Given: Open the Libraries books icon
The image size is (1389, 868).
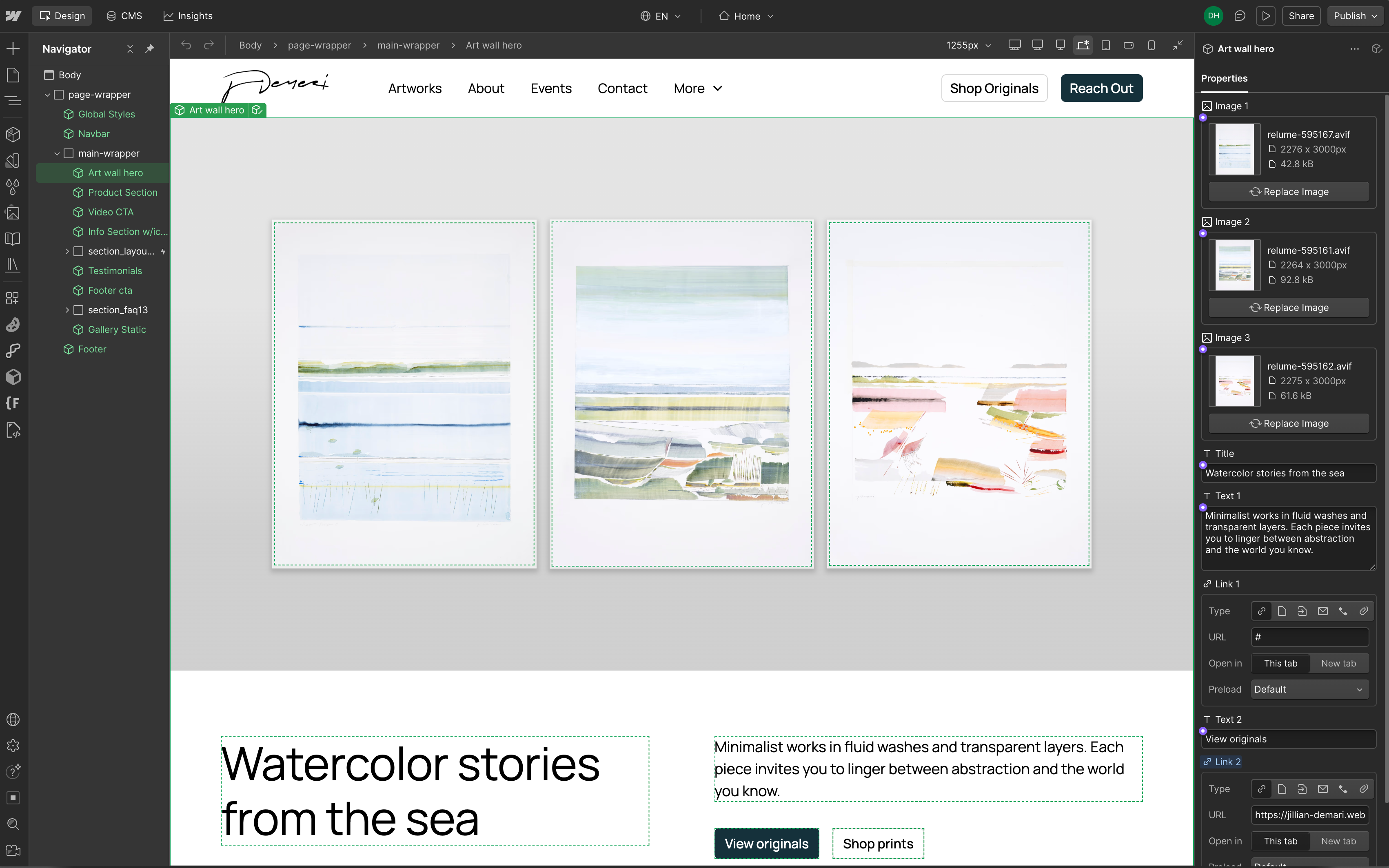Looking at the screenshot, I should point(13,265).
